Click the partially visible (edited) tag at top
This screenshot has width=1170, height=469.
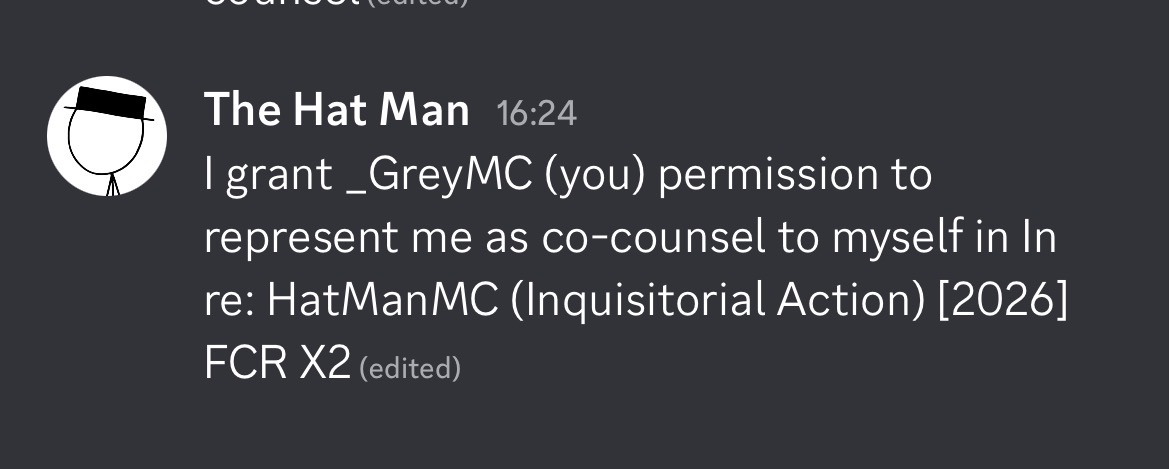[x=419, y=3]
